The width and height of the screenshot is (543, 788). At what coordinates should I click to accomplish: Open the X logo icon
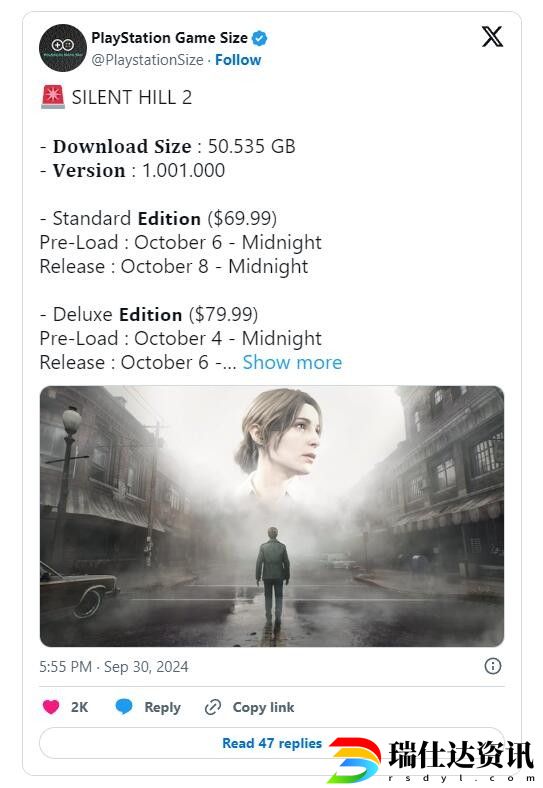492,37
